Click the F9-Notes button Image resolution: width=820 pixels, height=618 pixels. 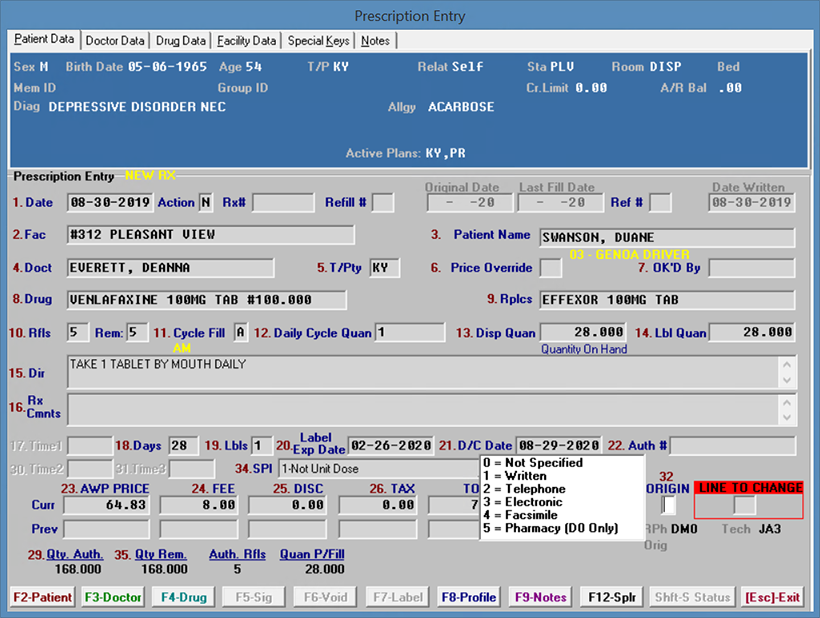pos(541,597)
